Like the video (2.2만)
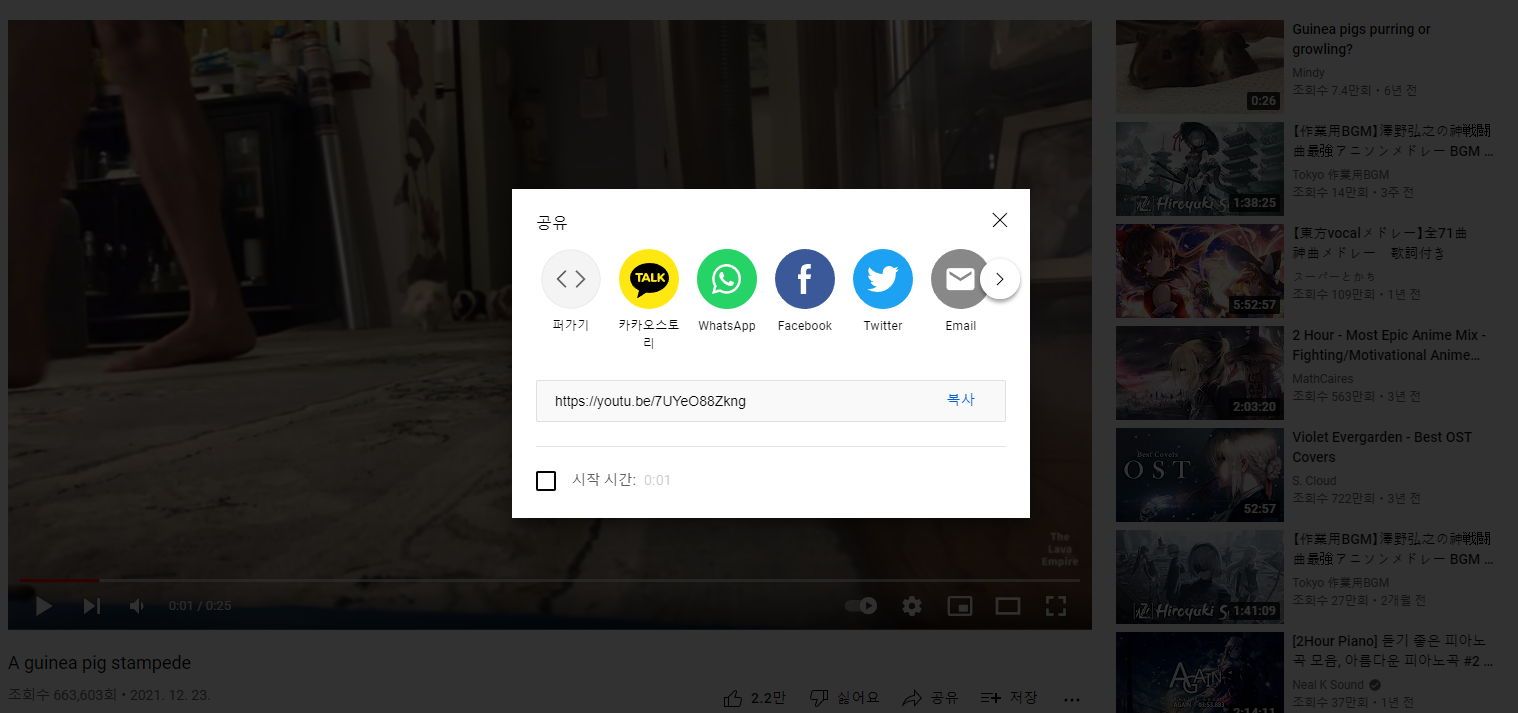Image resolution: width=1518 pixels, height=713 pixels. pyautogui.click(x=754, y=697)
